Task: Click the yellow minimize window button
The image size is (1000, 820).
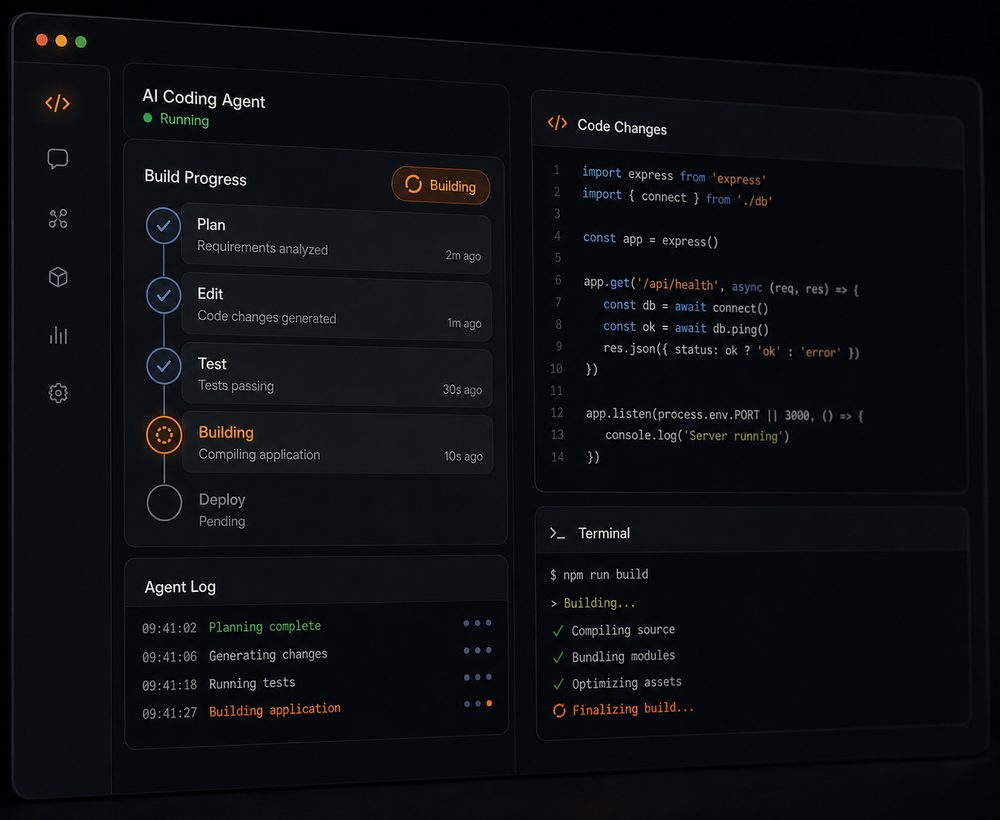Action: (61, 41)
